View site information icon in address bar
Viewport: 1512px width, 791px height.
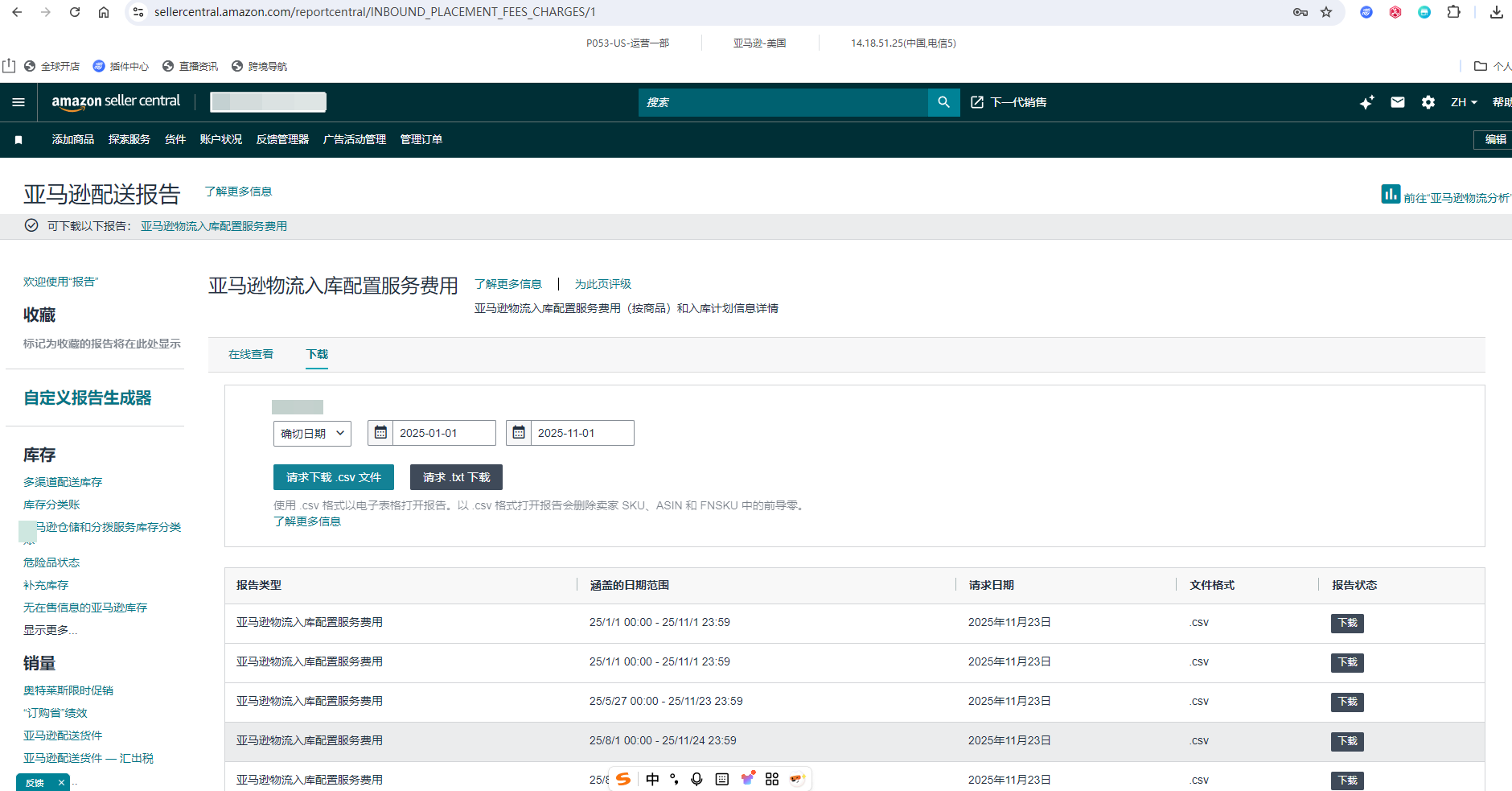(138, 12)
